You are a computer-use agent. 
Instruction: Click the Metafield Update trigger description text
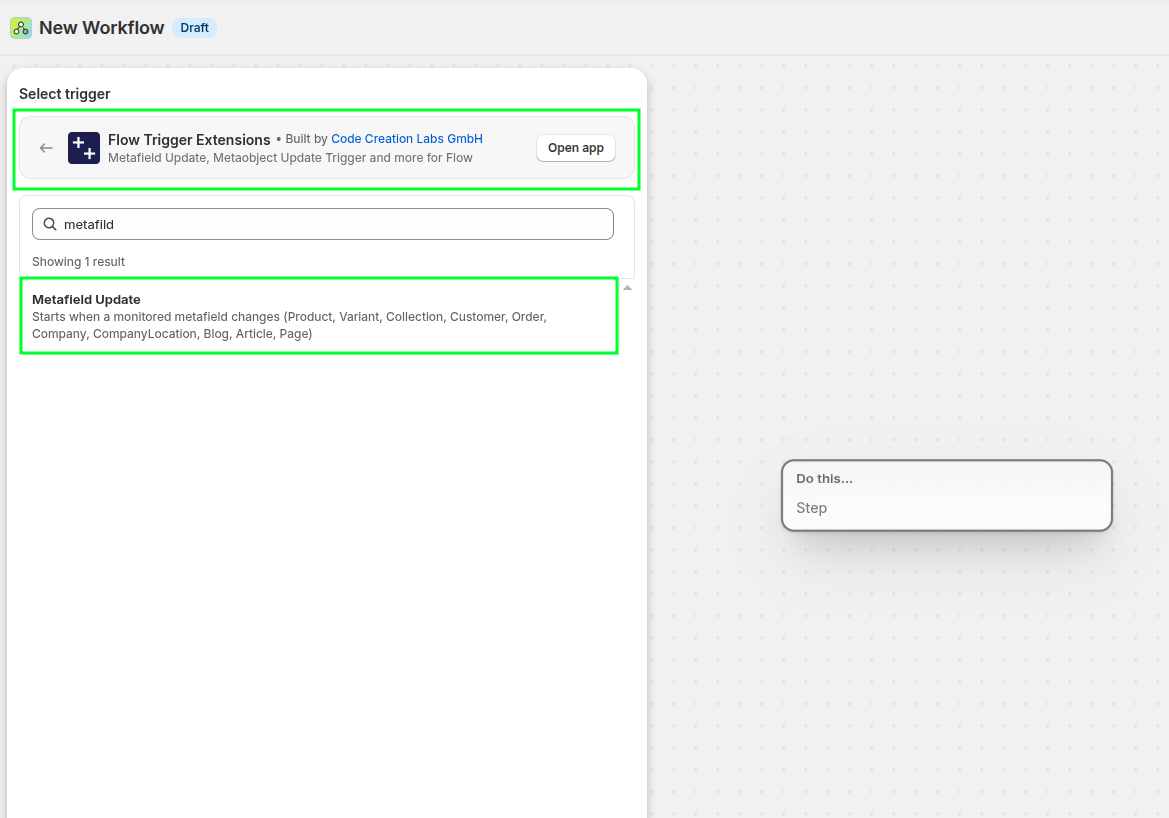(x=289, y=325)
